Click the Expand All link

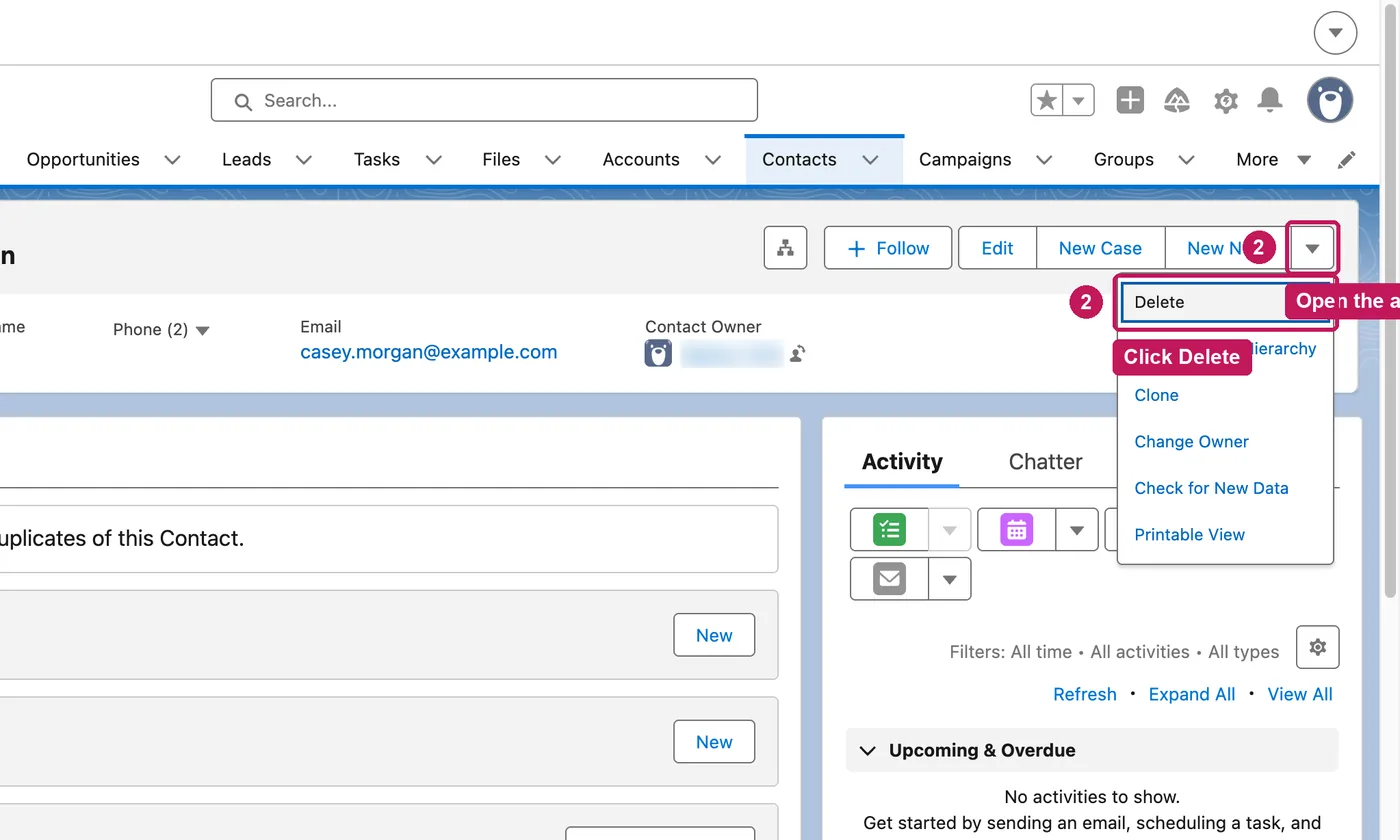[x=1192, y=694]
